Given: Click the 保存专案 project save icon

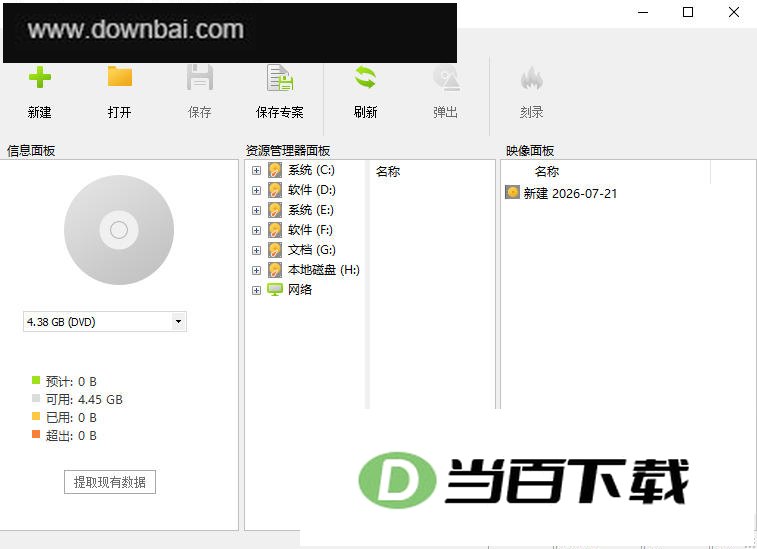Looking at the screenshot, I should [280, 78].
